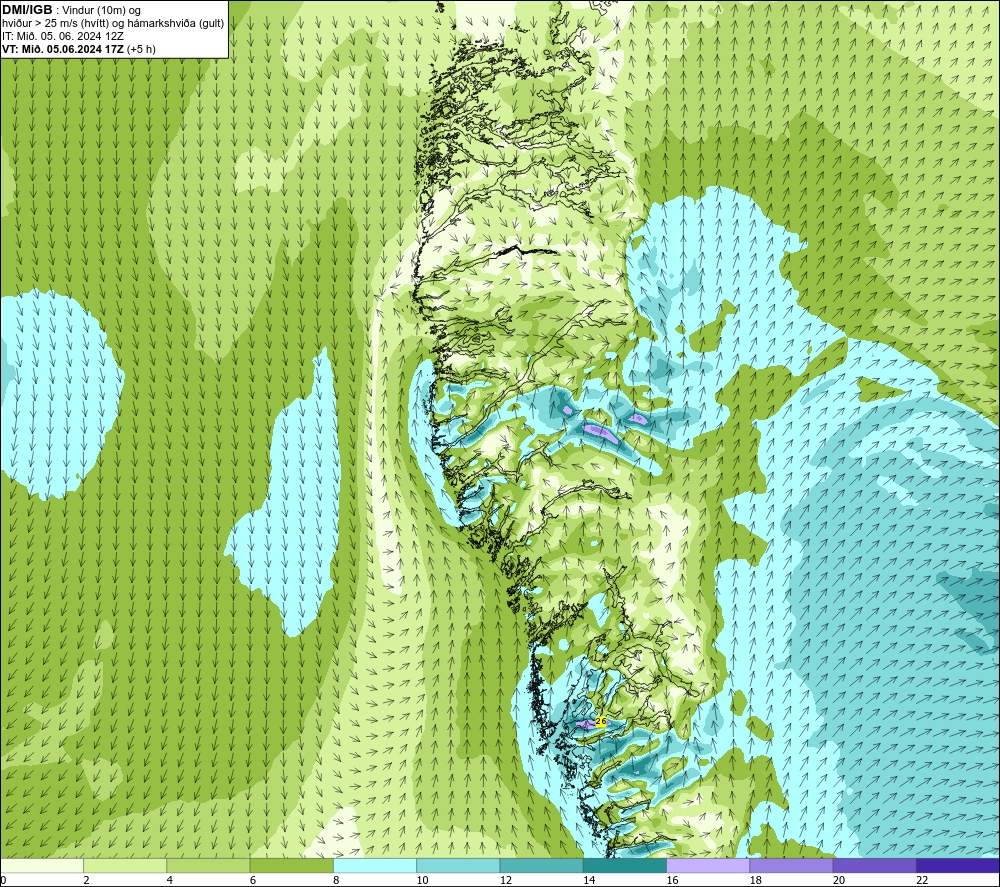Click the 20–22 m/s violet swatch

tap(874, 865)
